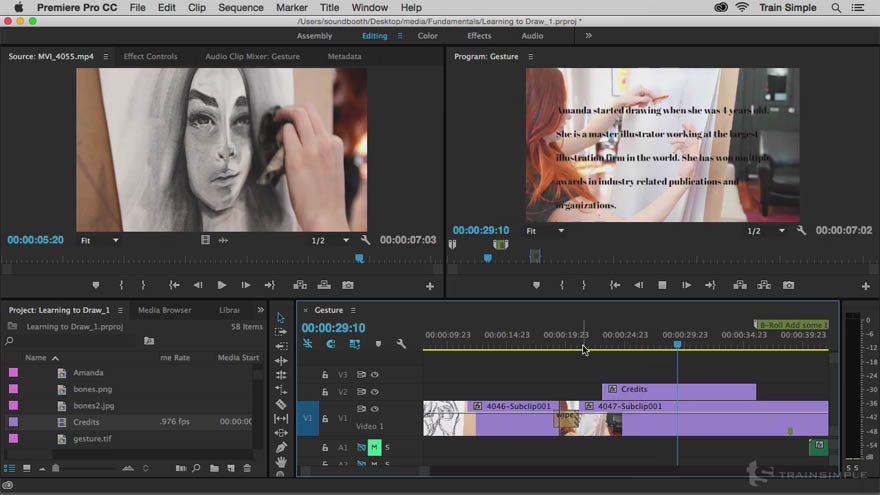Viewport: 880px width, 495px height.
Task: Open Source monitor 1/2 resolution dropdown
Action: click(330, 240)
